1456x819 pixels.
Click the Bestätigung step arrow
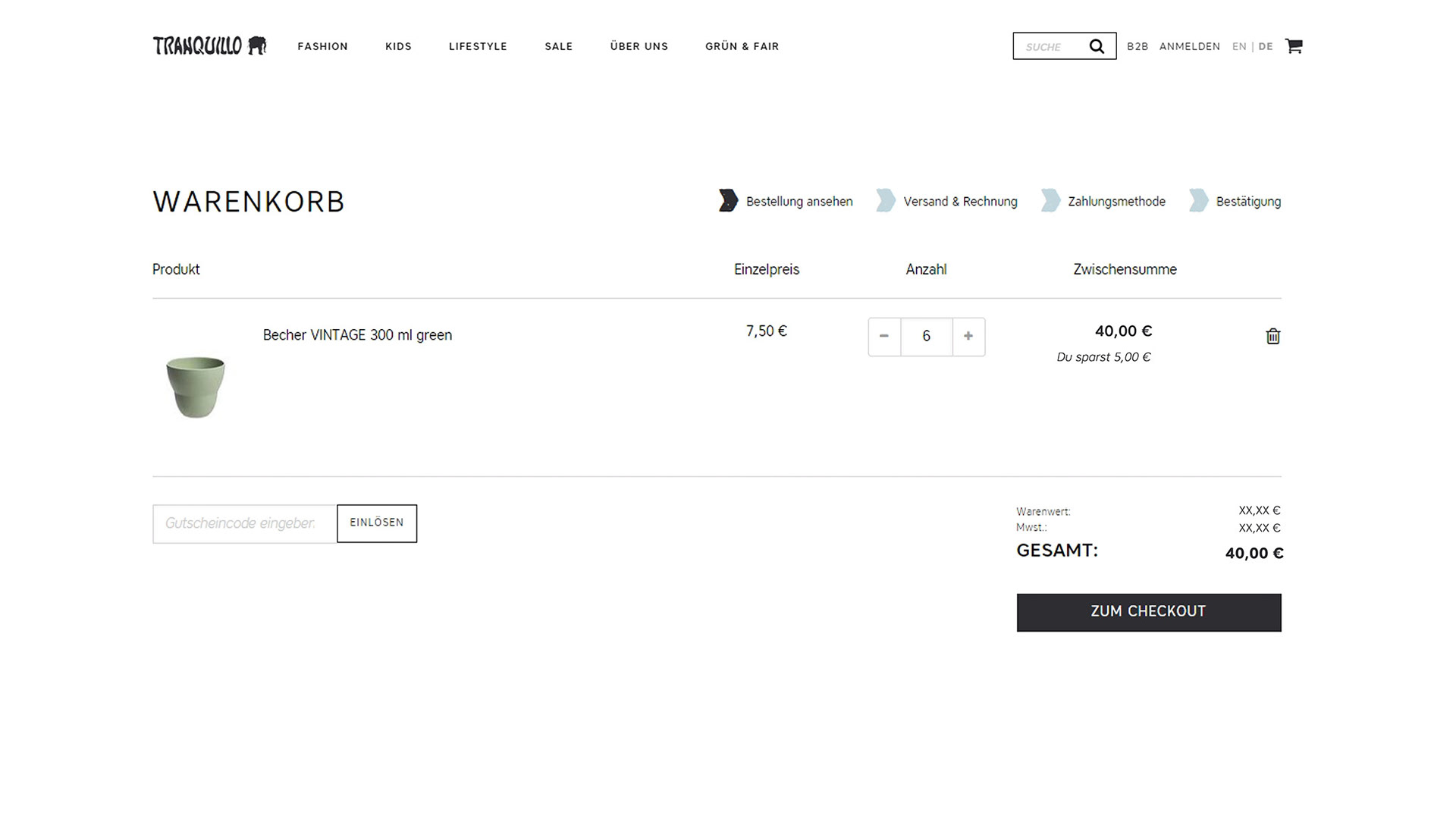click(1198, 201)
